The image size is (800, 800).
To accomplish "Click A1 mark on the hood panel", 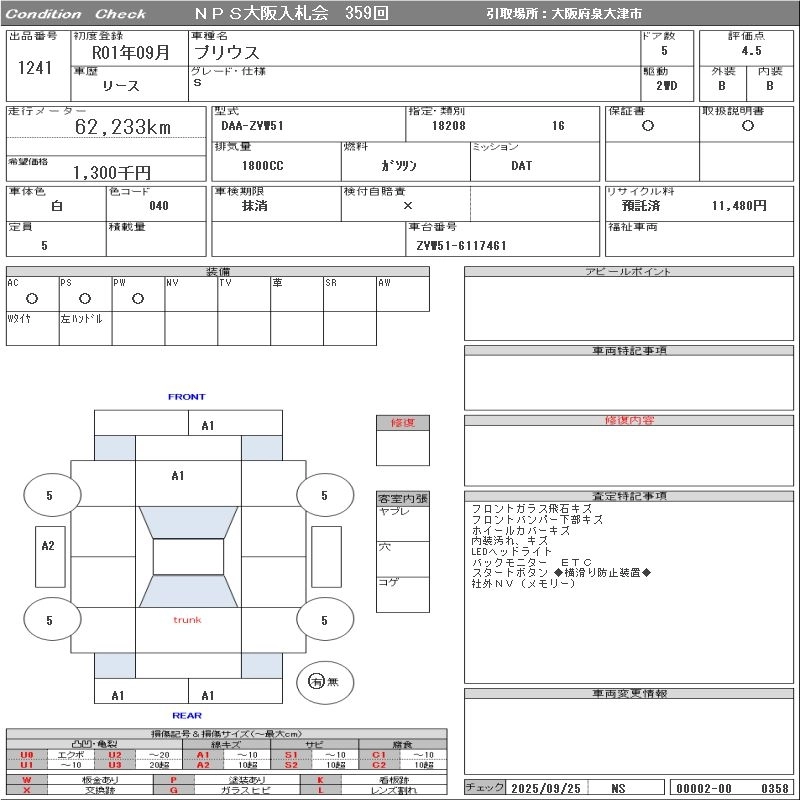I will pyautogui.click(x=178, y=476).
